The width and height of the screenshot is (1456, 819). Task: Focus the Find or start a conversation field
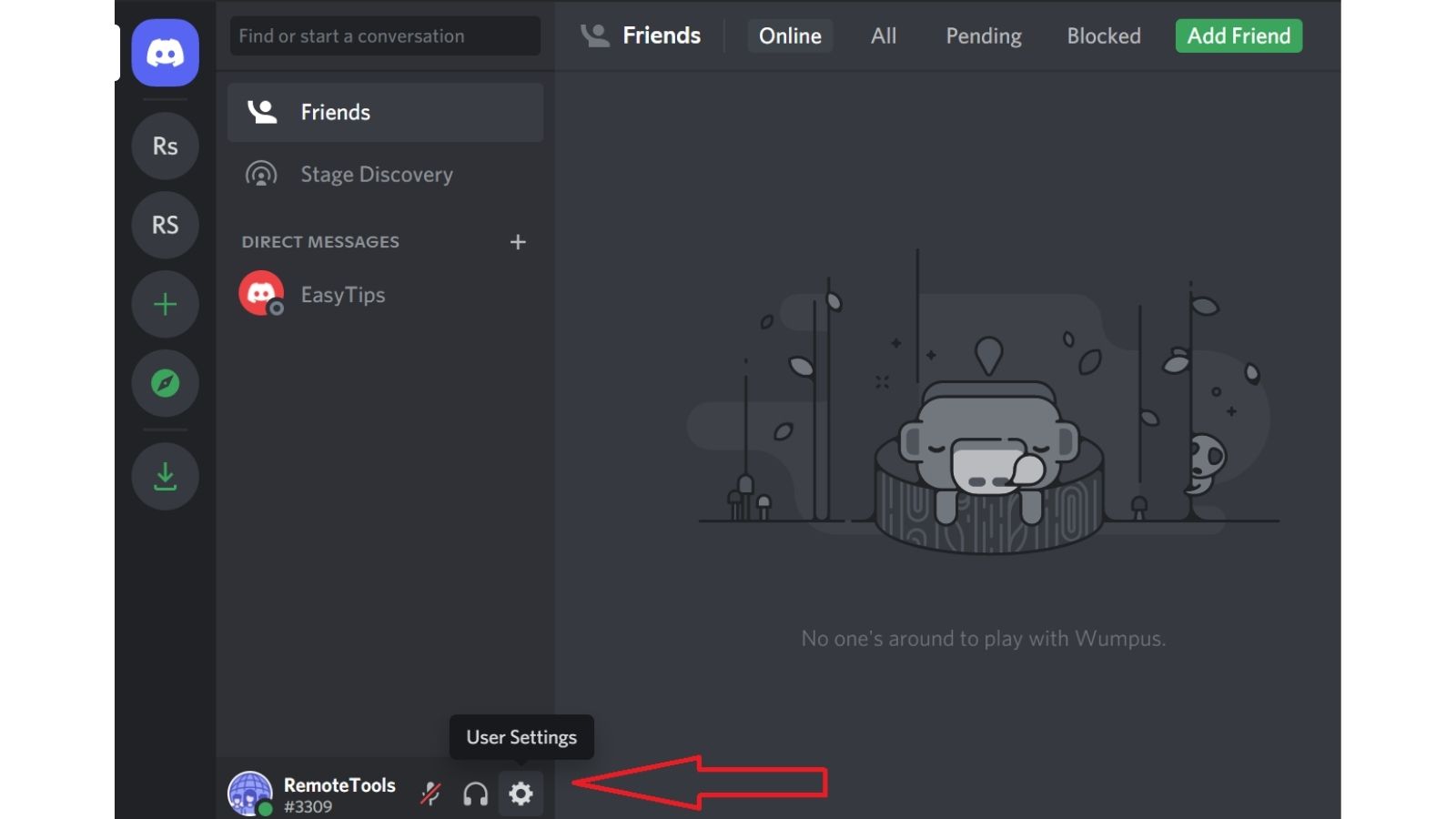tap(385, 36)
